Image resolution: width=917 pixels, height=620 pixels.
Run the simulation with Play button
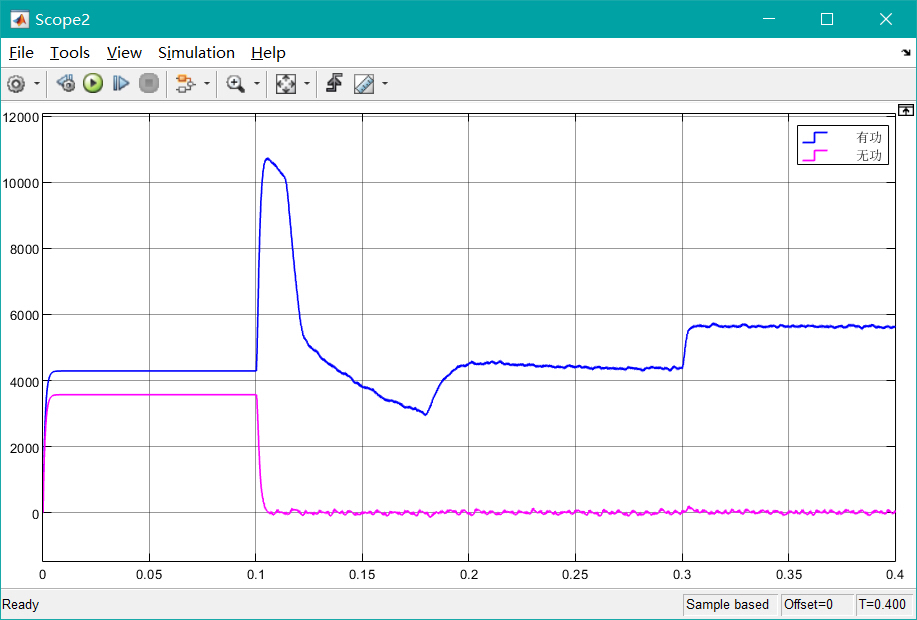(92, 84)
